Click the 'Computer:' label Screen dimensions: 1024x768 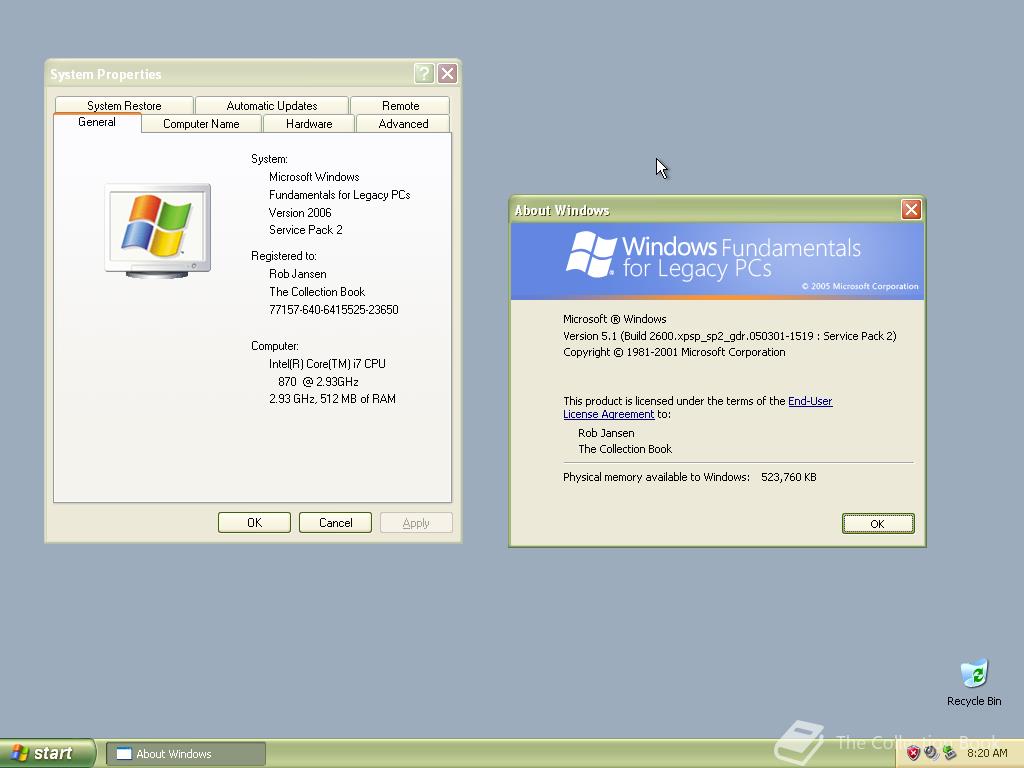point(274,346)
